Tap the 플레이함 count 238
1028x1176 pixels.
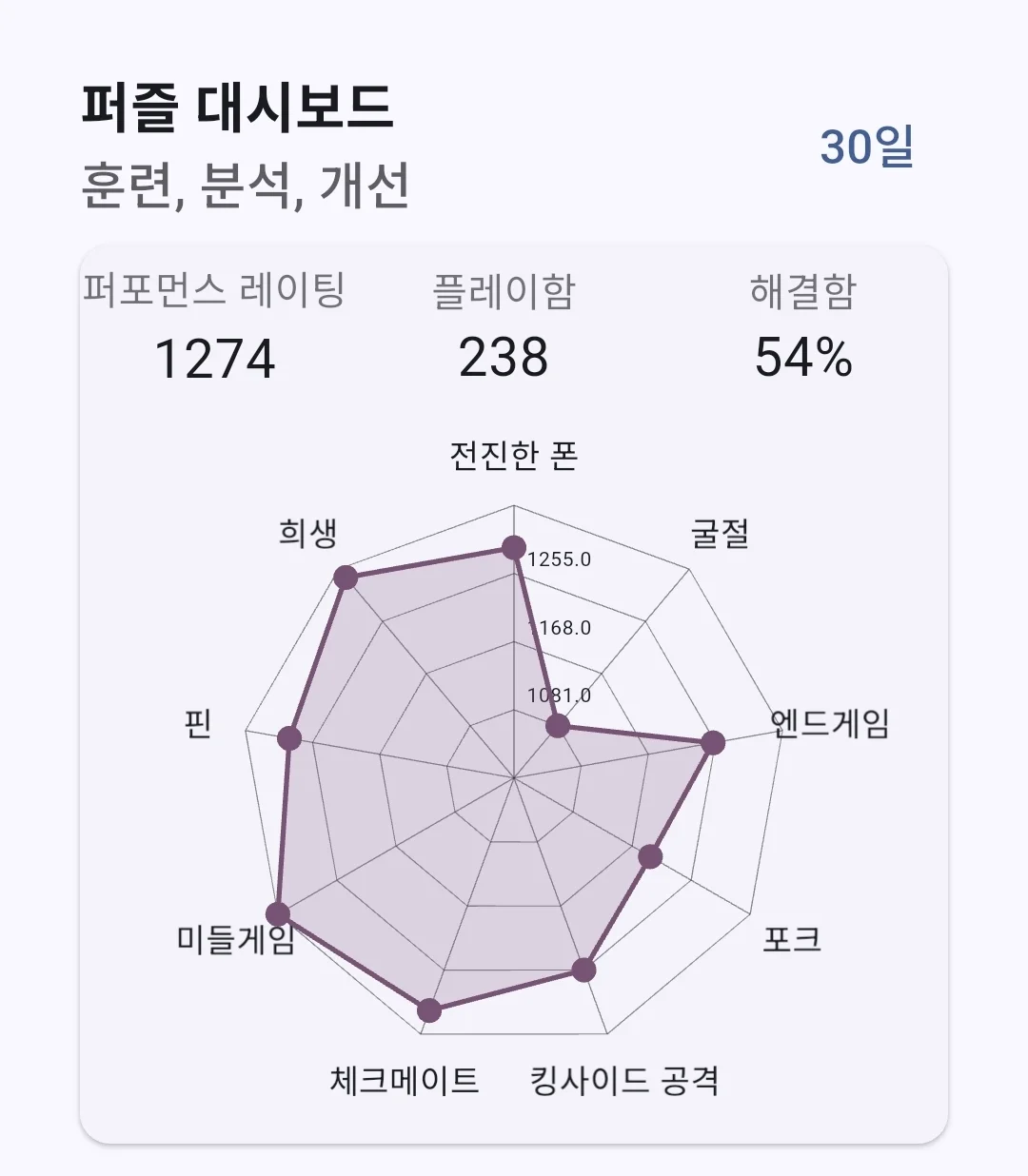pos(504,359)
